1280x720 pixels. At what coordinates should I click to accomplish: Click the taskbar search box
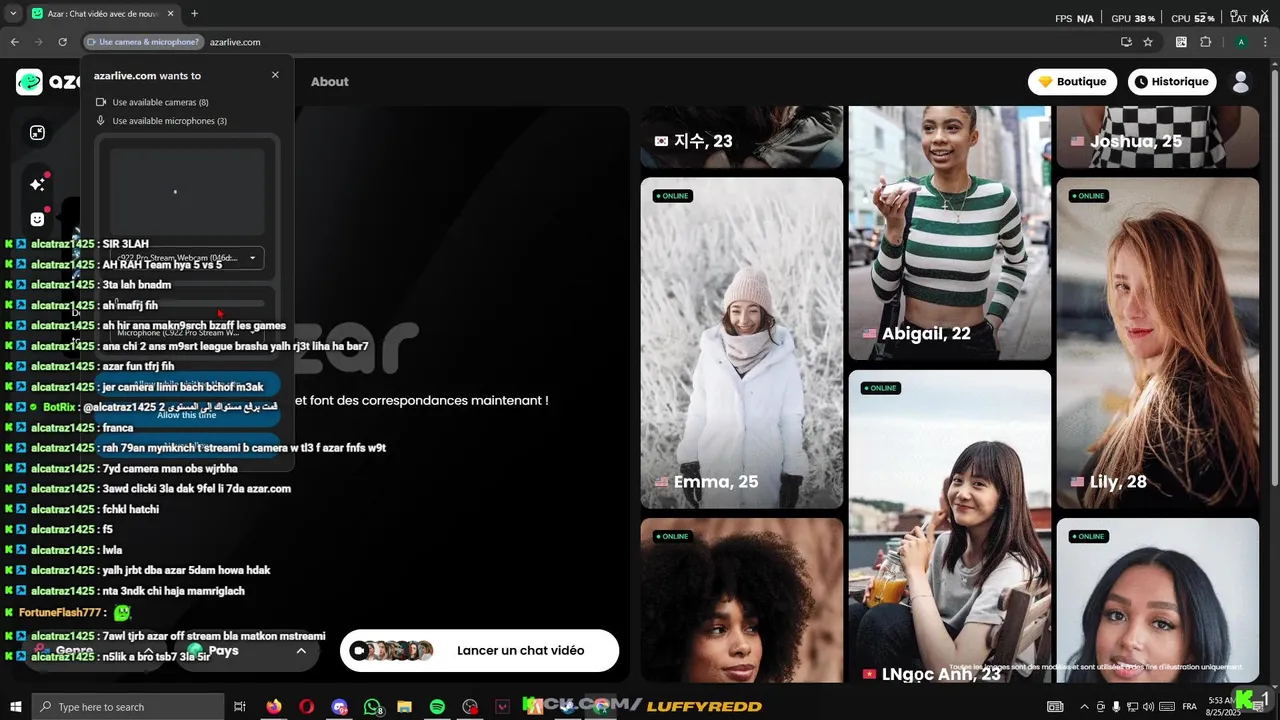(126, 707)
